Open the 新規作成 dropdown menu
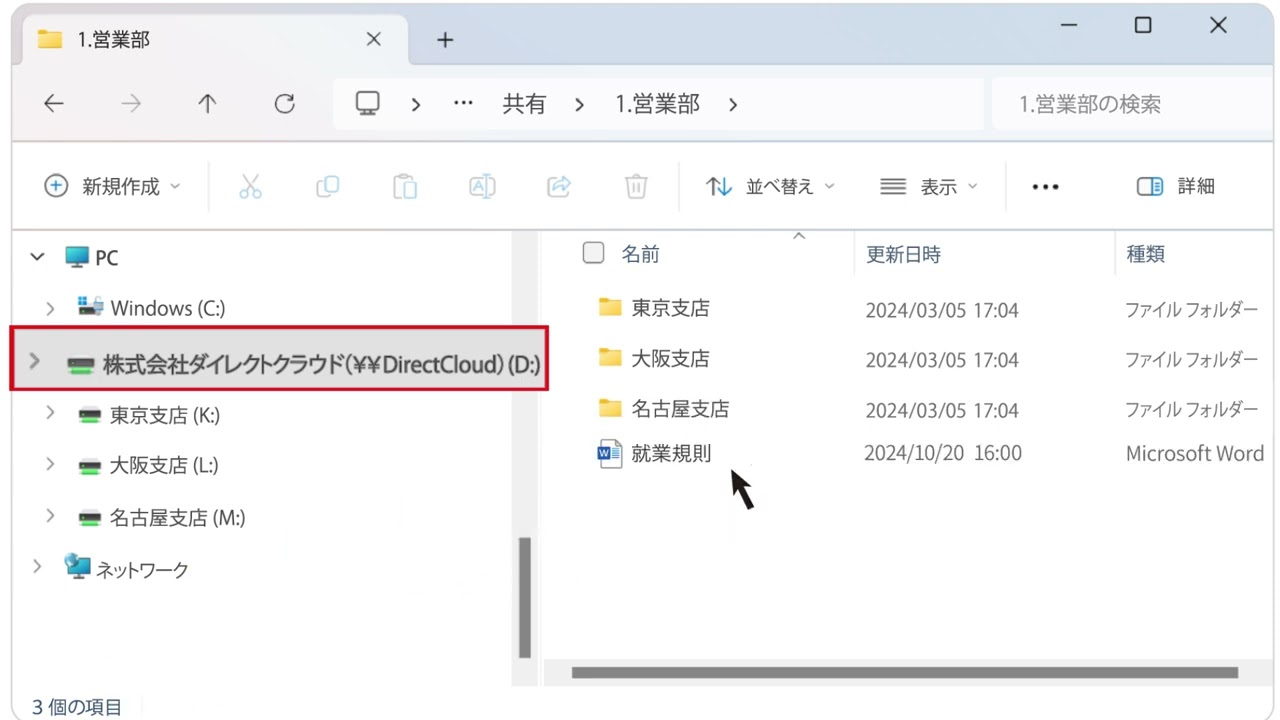The image size is (1280, 720). pyautogui.click(x=113, y=186)
